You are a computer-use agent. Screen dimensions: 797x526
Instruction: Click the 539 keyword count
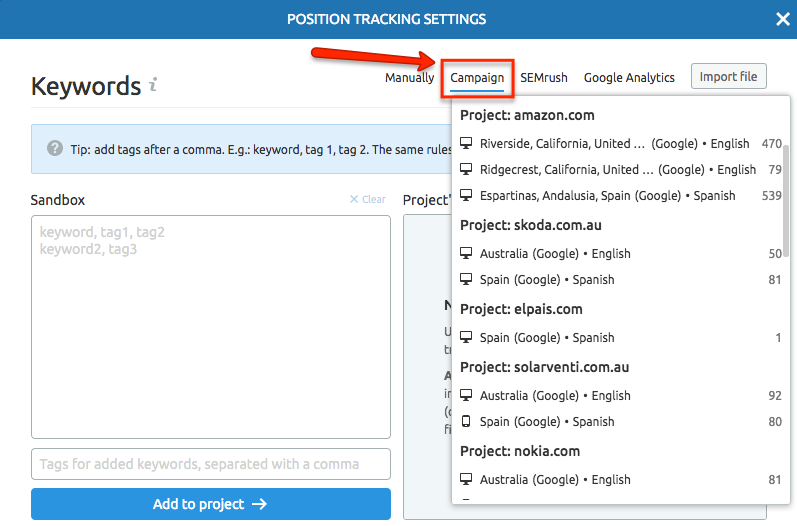(x=772, y=196)
